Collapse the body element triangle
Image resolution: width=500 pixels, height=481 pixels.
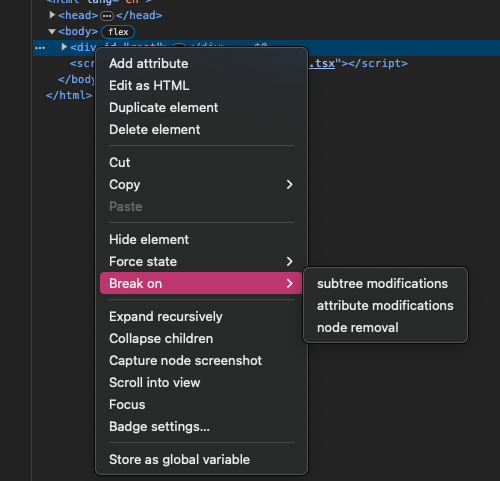point(52,32)
